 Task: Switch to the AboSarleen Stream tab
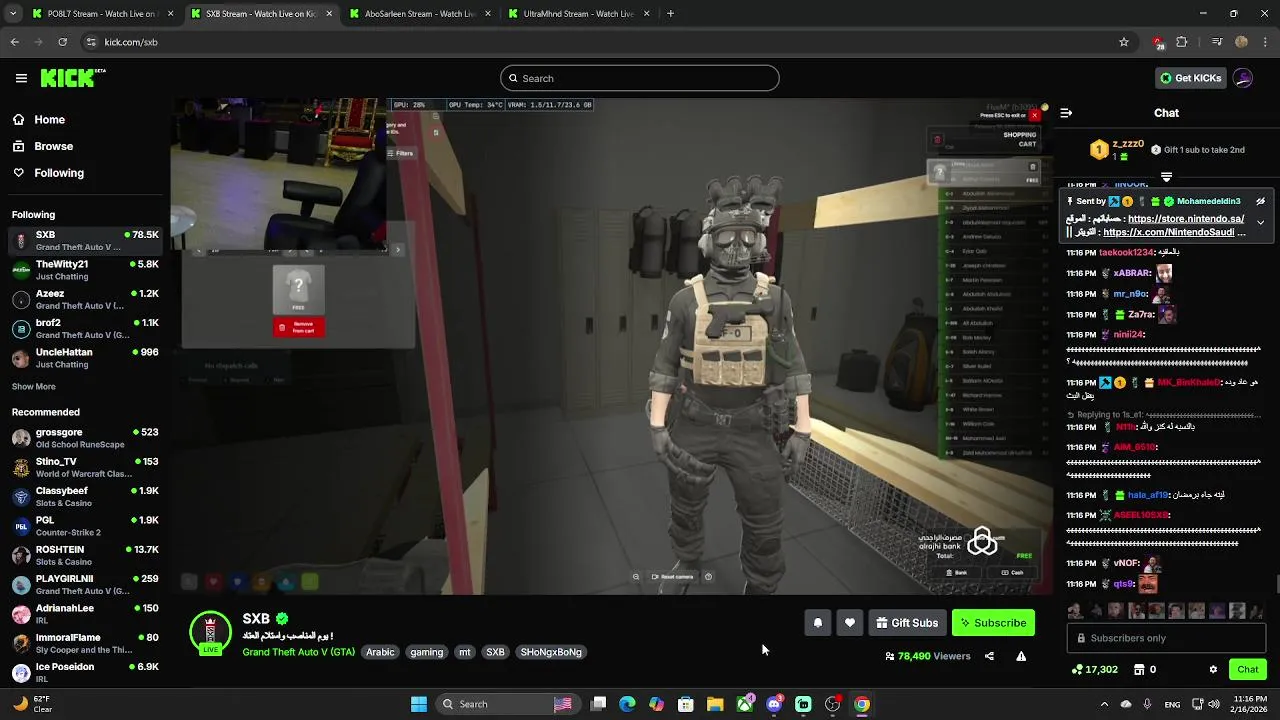pos(418,14)
